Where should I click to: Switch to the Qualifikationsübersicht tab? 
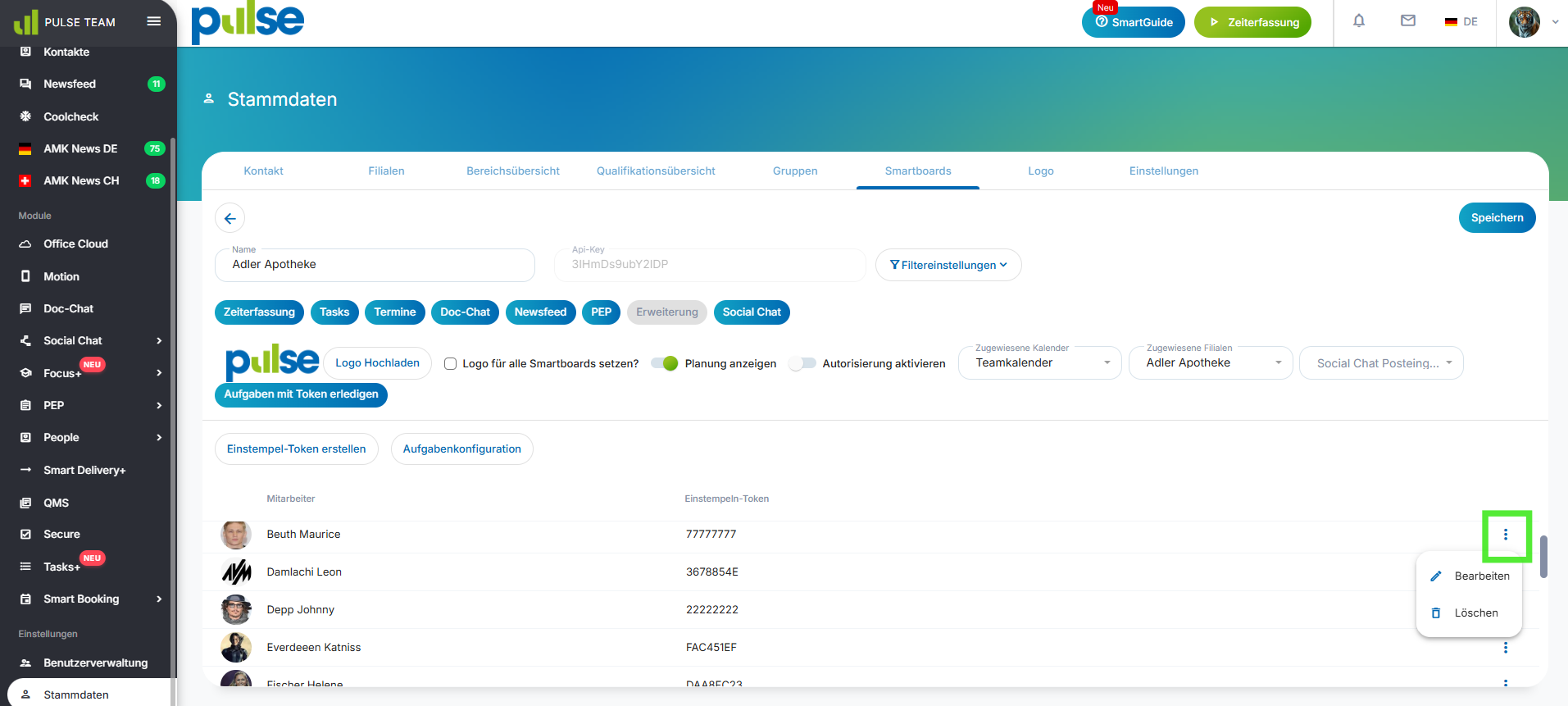click(x=656, y=171)
